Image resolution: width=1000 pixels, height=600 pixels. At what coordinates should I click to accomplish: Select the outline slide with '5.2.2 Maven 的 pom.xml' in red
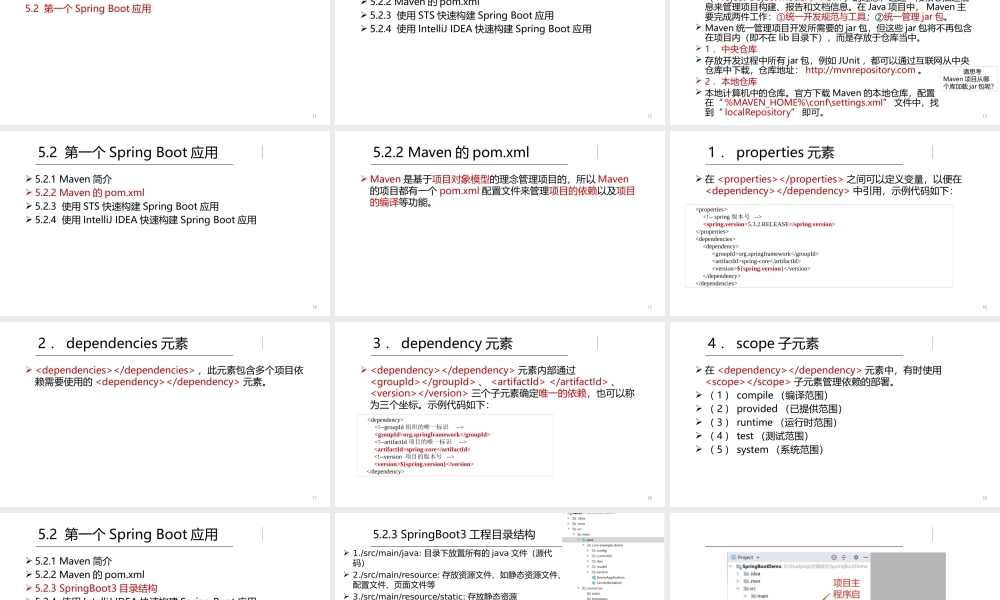click(x=165, y=223)
